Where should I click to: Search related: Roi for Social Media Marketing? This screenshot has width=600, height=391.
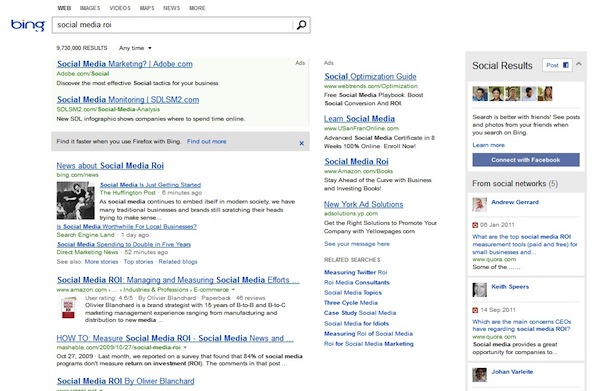(x=369, y=344)
